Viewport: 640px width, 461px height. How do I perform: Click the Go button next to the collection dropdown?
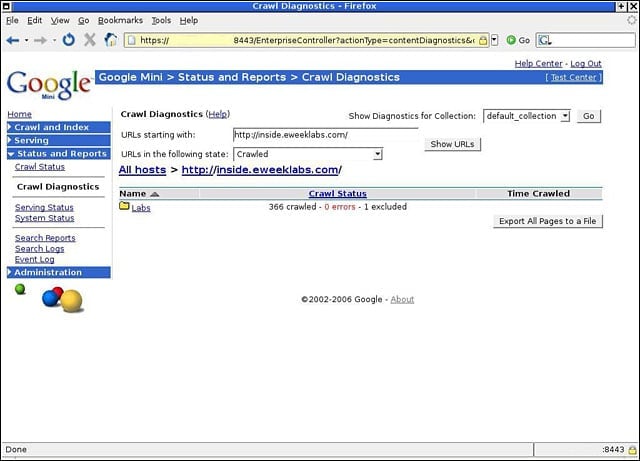589,116
